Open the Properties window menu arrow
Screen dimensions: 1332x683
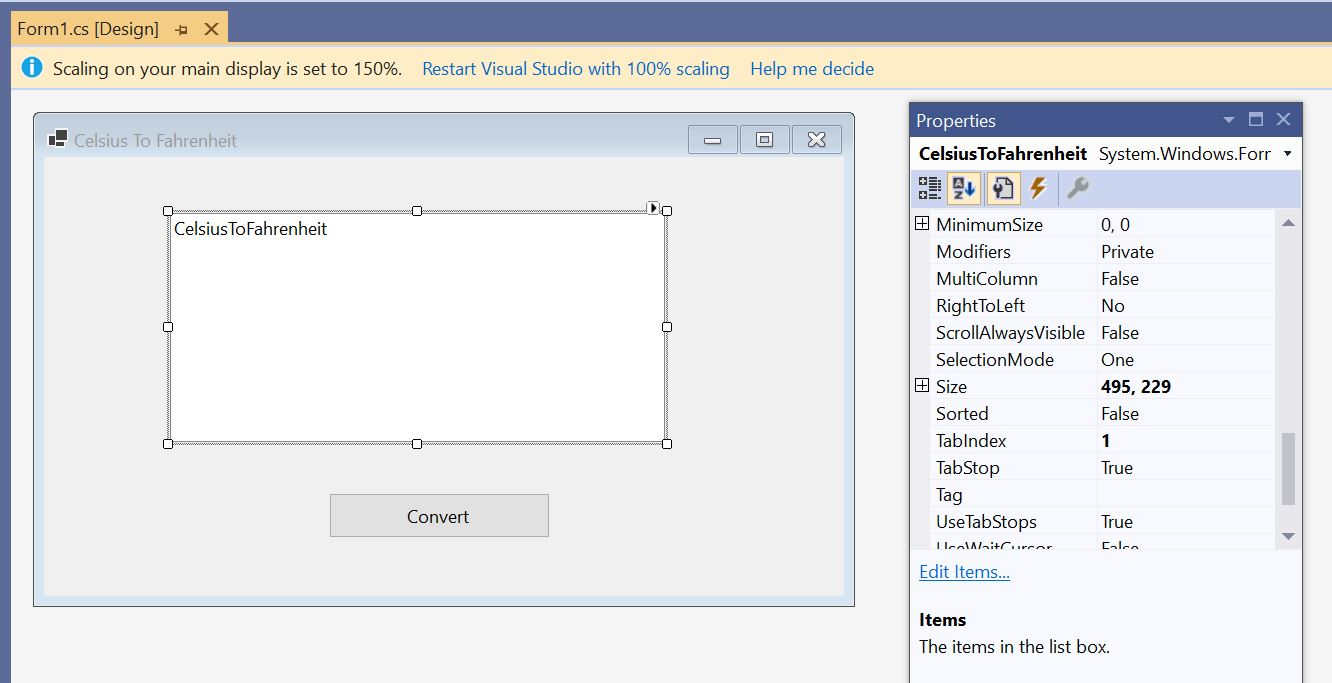click(x=1229, y=119)
